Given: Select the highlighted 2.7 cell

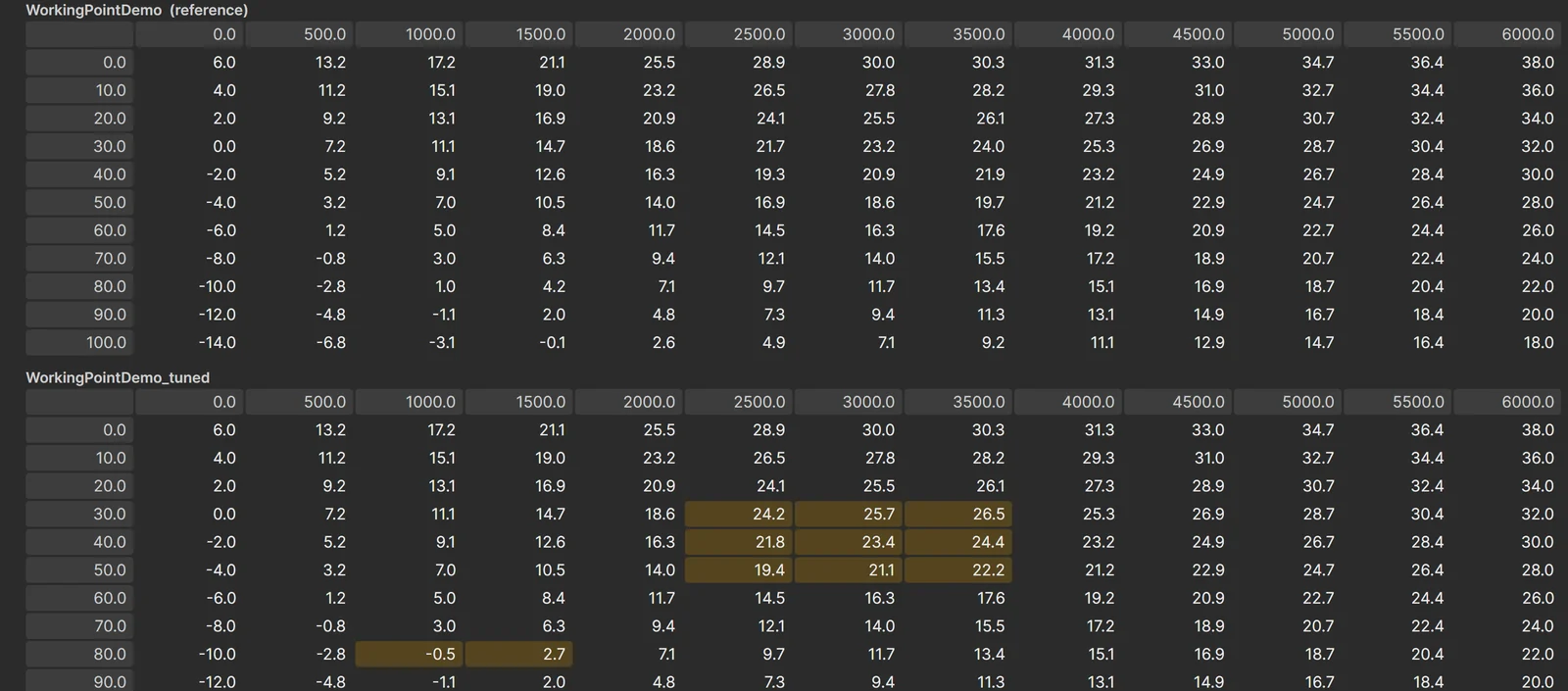Looking at the screenshot, I should click(519, 654).
